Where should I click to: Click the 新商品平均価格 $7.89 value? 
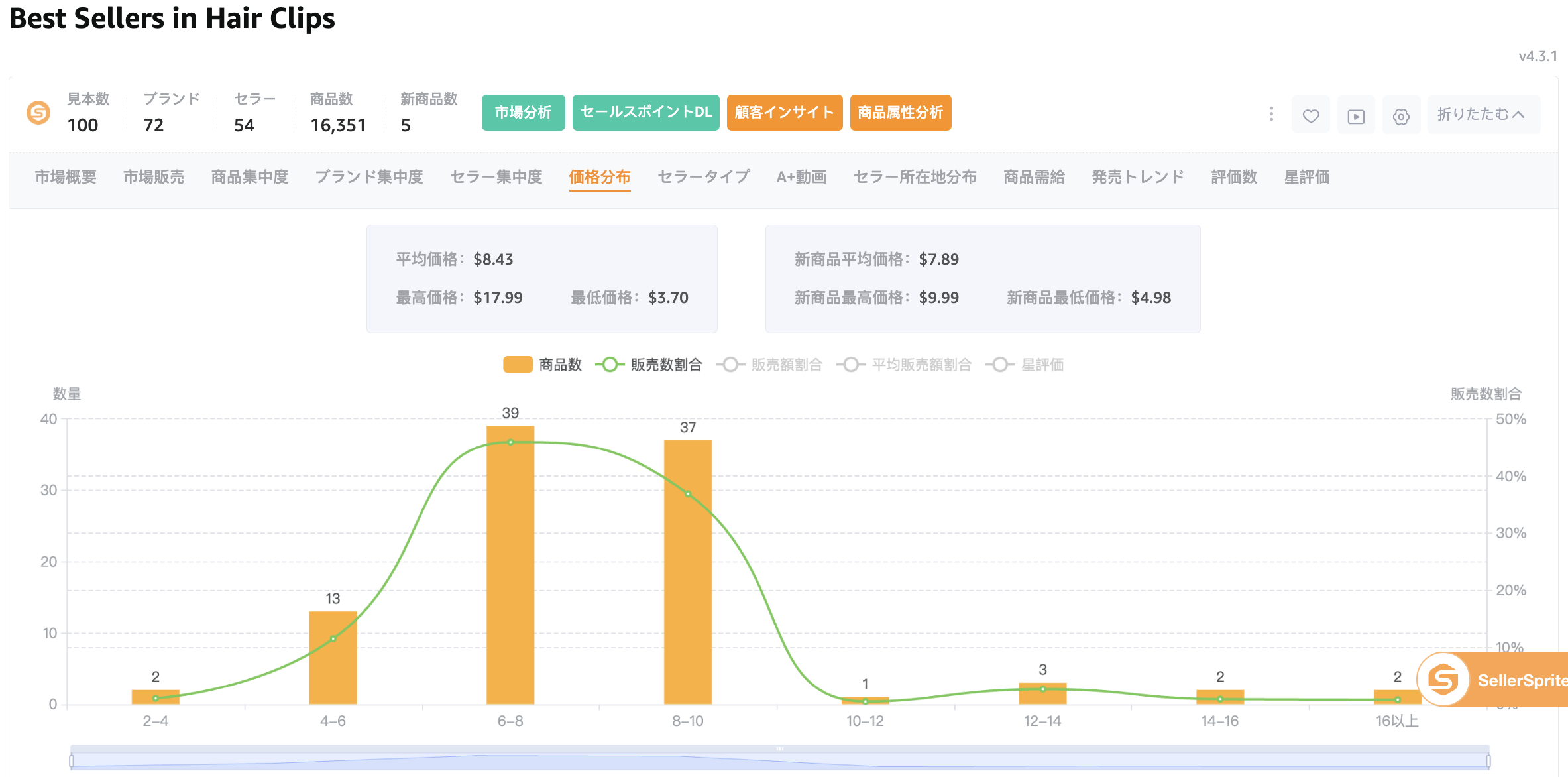(938, 259)
